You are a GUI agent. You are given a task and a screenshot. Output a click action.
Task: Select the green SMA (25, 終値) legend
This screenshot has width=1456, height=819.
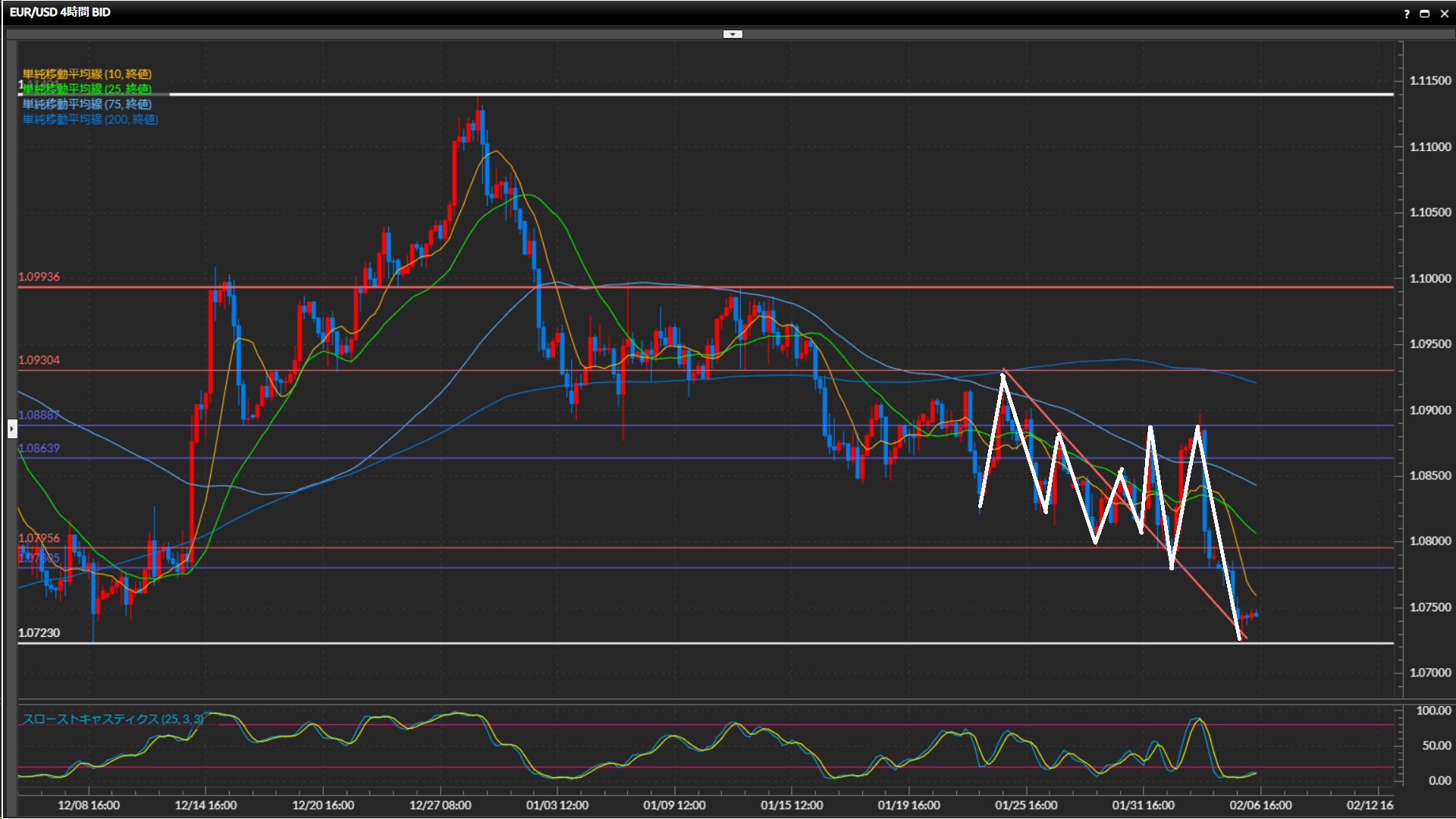(x=87, y=89)
